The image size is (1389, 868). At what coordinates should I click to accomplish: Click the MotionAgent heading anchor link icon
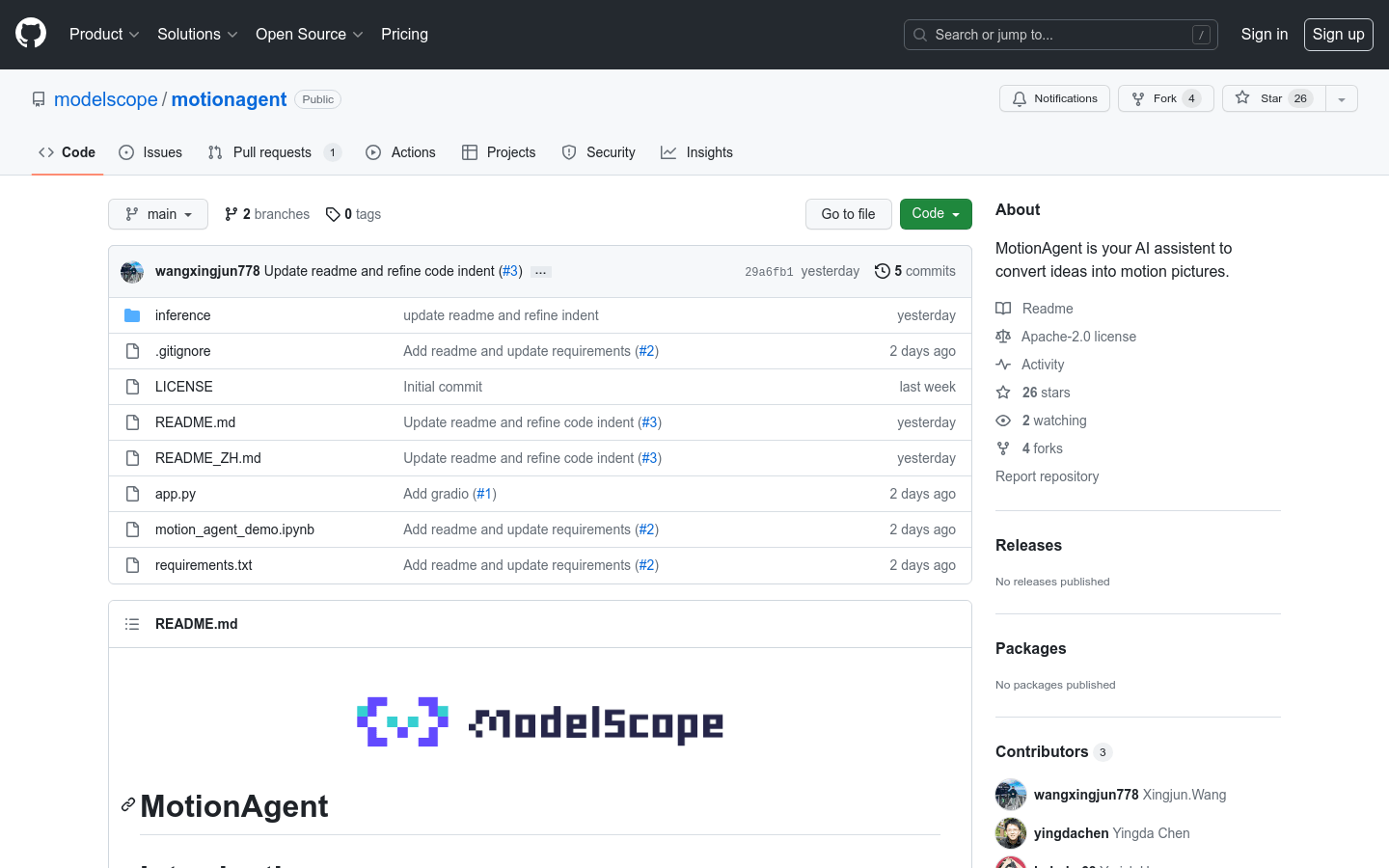[x=127, y=804]
